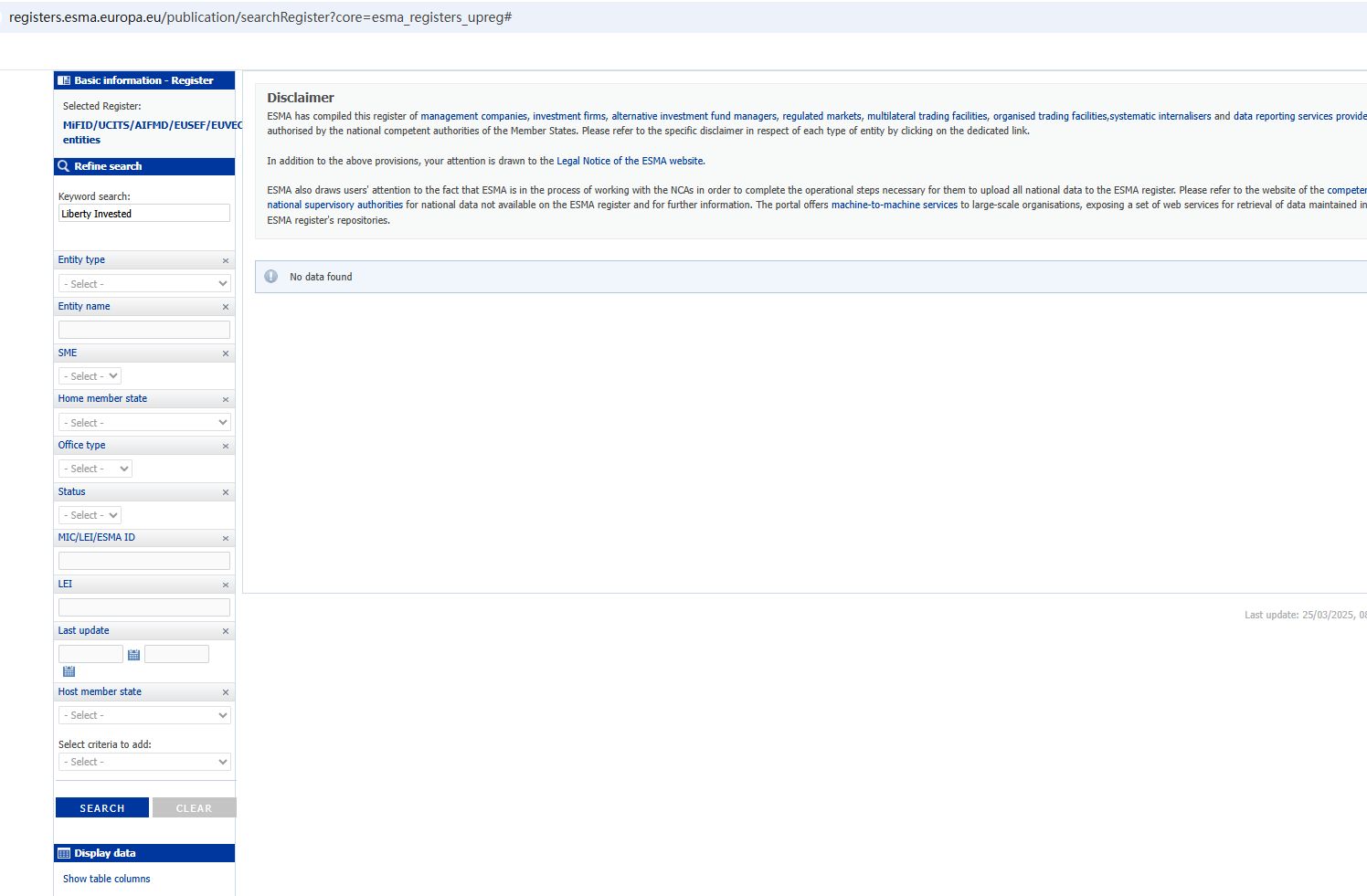Image resolution: width=1367 pixels, height=896 pixels.
Task: Remove the Host member state criterion
Action: [x=226, y=692]
